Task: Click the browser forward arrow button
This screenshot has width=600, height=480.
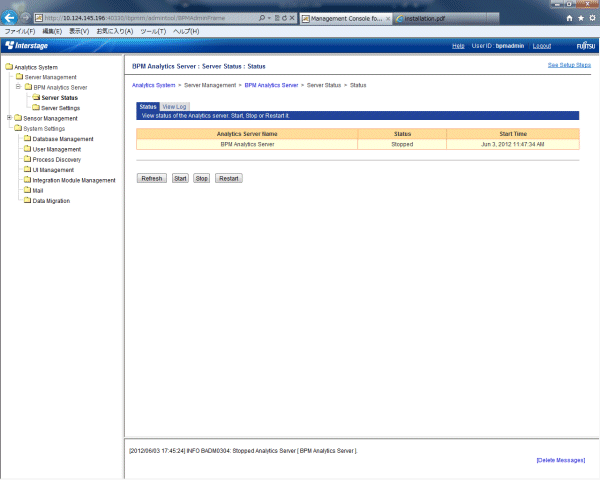Action: (25, 17)
